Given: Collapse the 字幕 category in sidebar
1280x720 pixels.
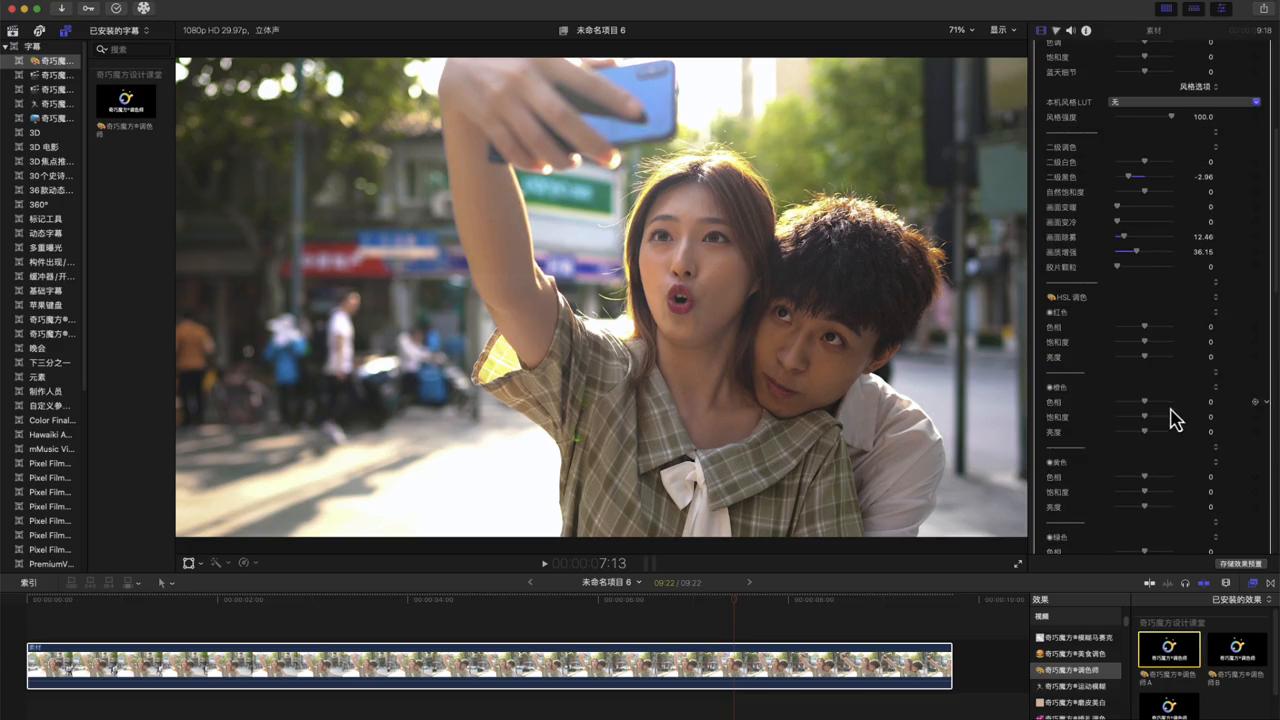Looking at the screenshot, I should 5,47.
